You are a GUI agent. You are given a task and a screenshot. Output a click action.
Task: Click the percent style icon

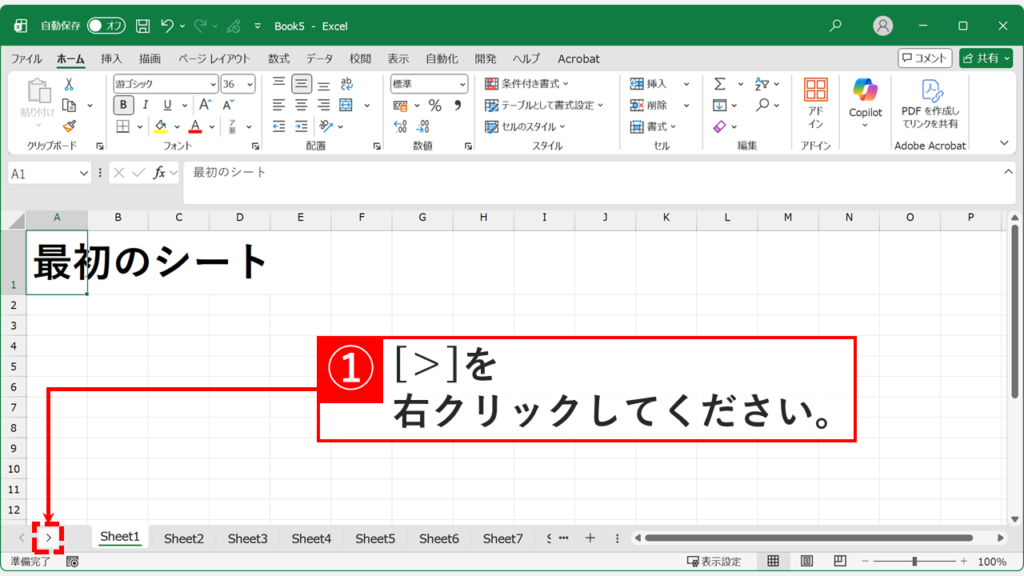coord(434,104)
